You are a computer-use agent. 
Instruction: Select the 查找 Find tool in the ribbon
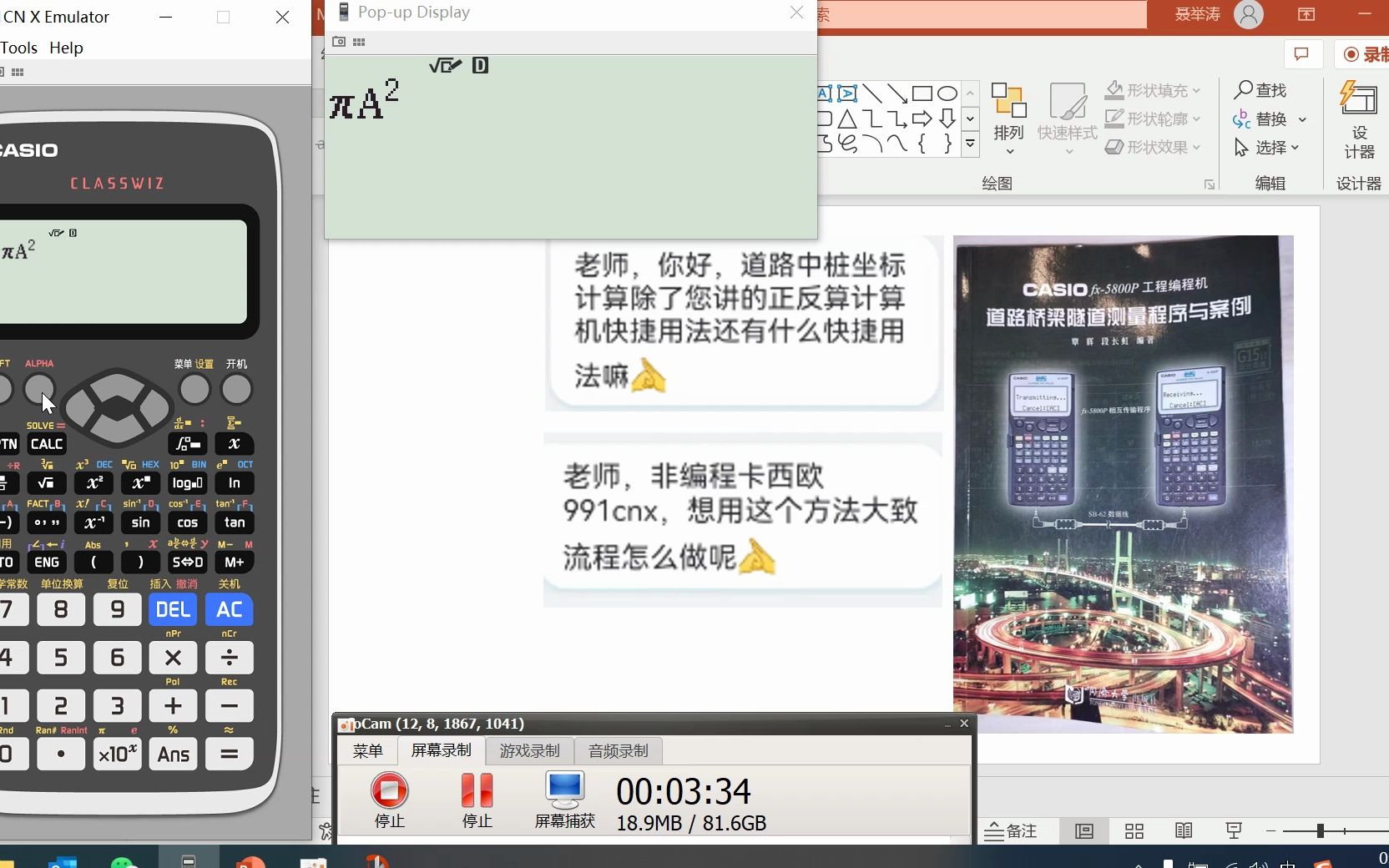click(x=1260, y=90)
